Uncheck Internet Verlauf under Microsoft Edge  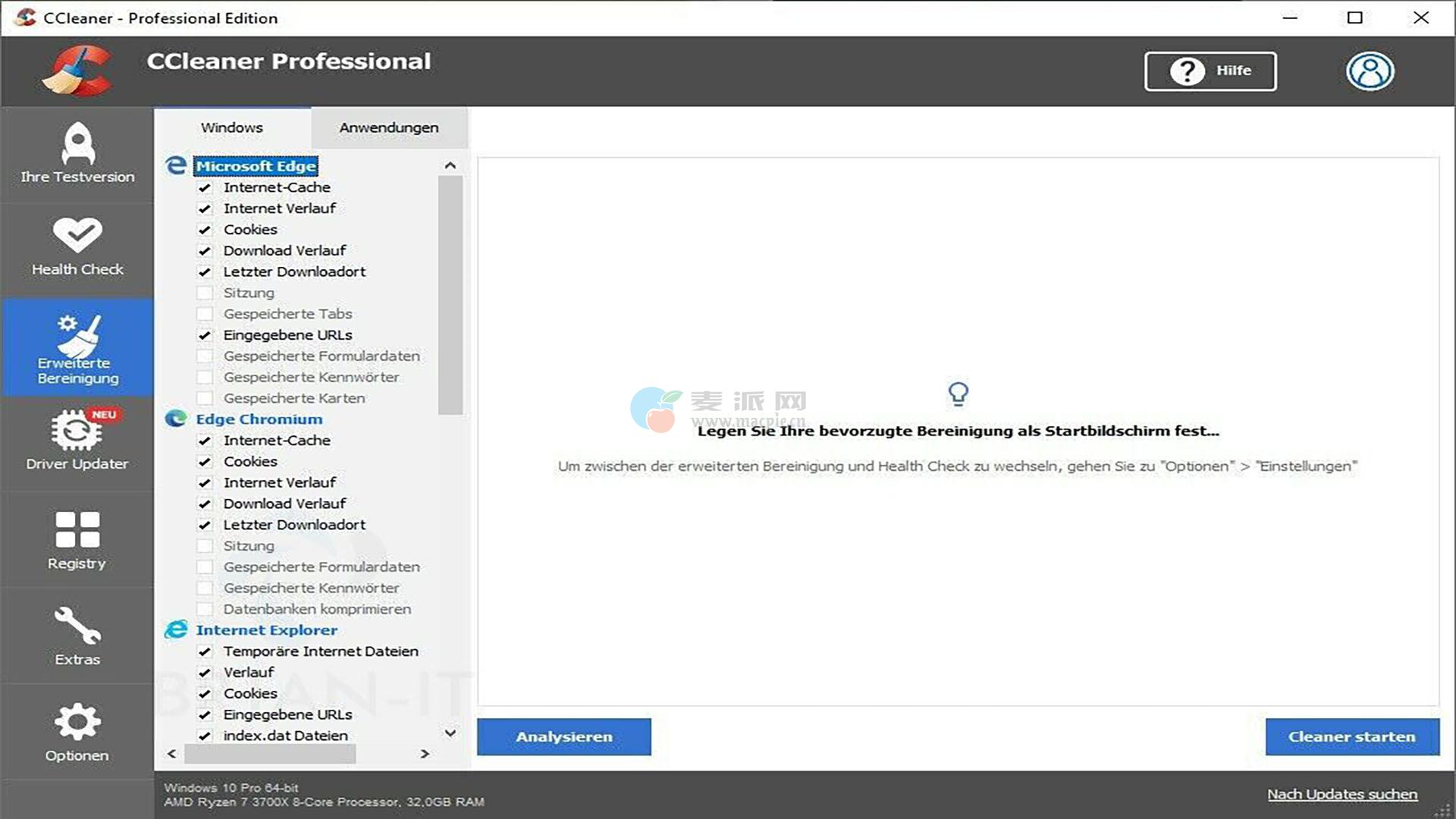coord(204,209)
